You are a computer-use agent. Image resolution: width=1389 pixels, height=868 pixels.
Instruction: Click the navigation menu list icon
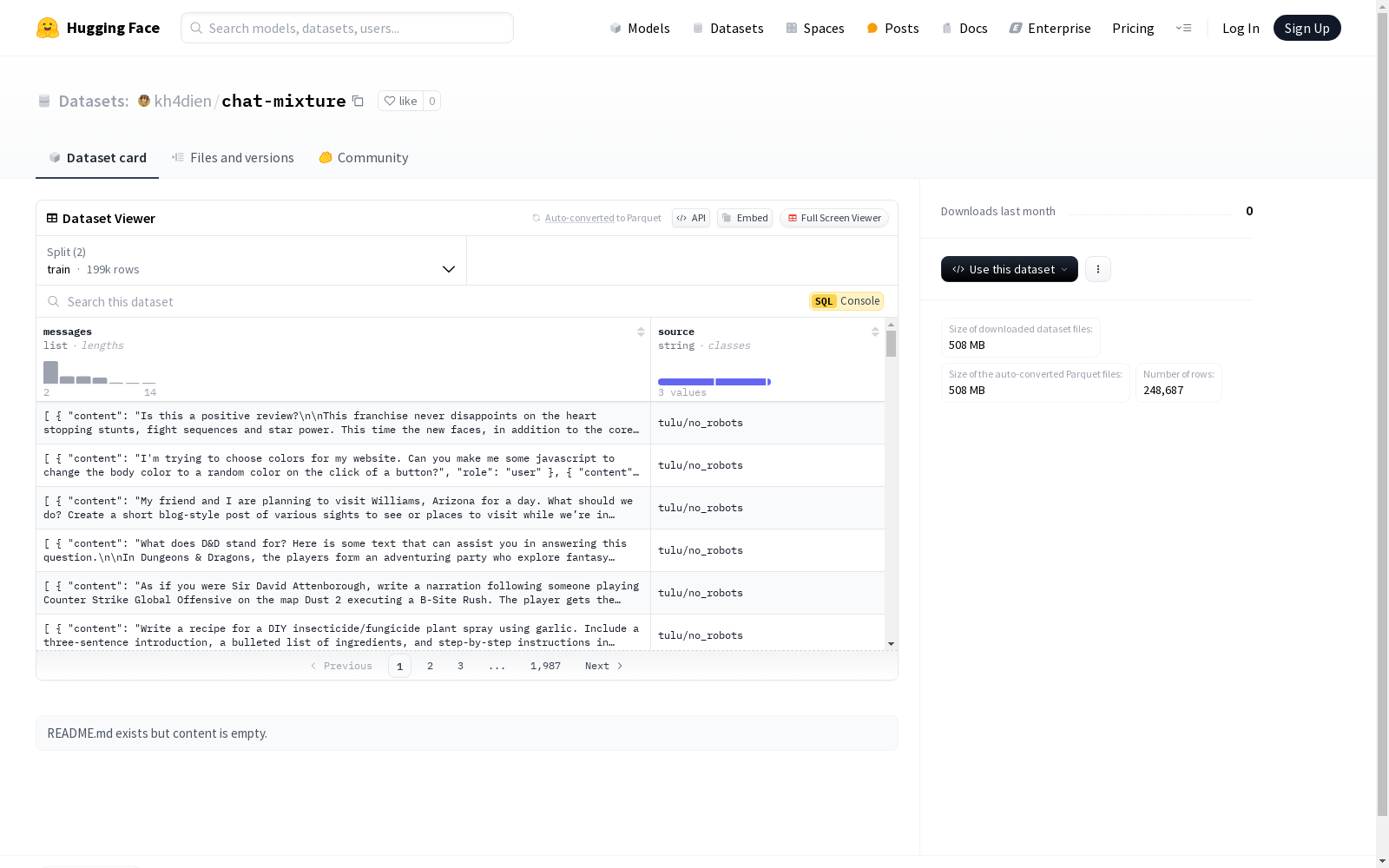[1183, 28]
